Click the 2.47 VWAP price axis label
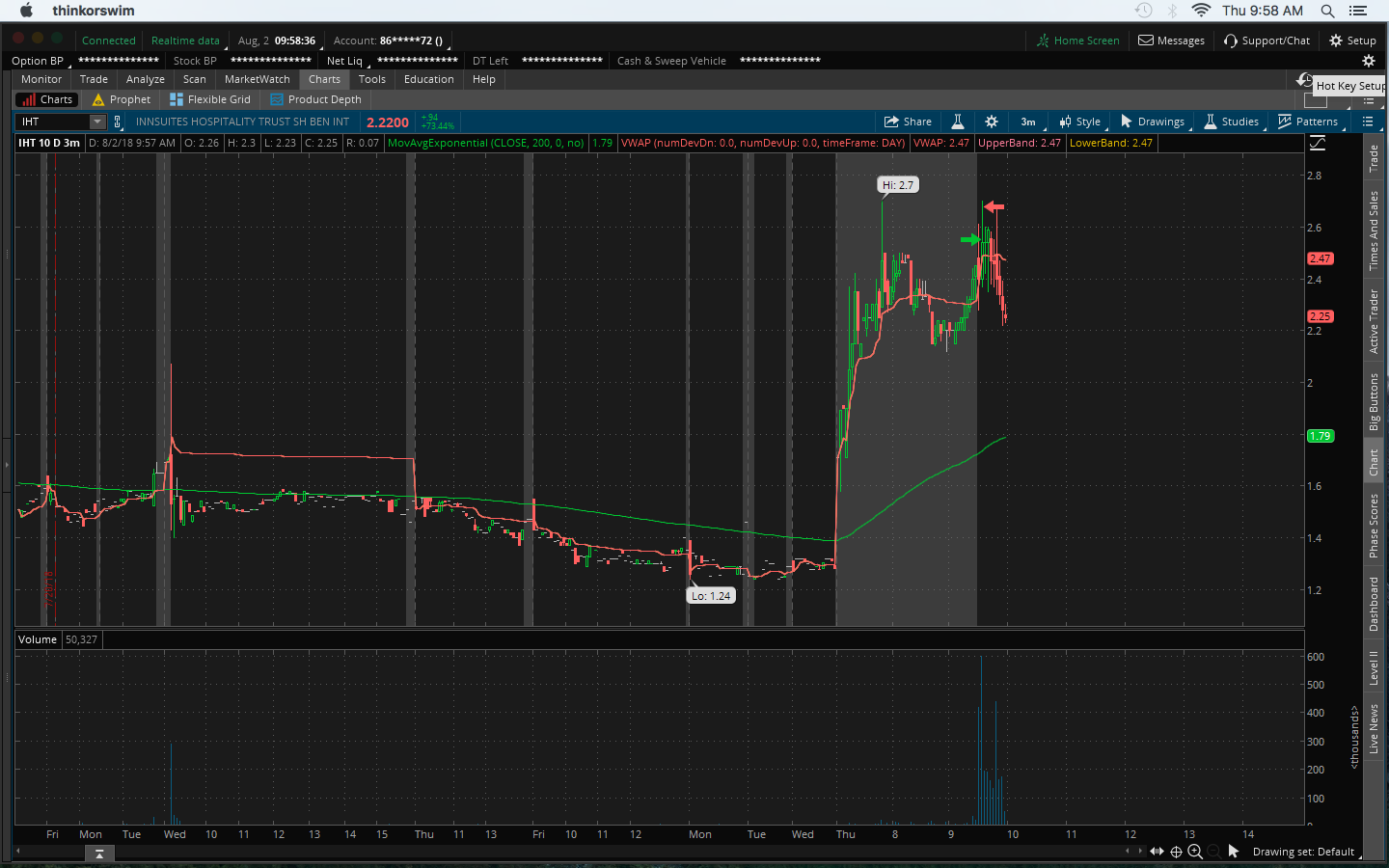 coord(1321,258)
